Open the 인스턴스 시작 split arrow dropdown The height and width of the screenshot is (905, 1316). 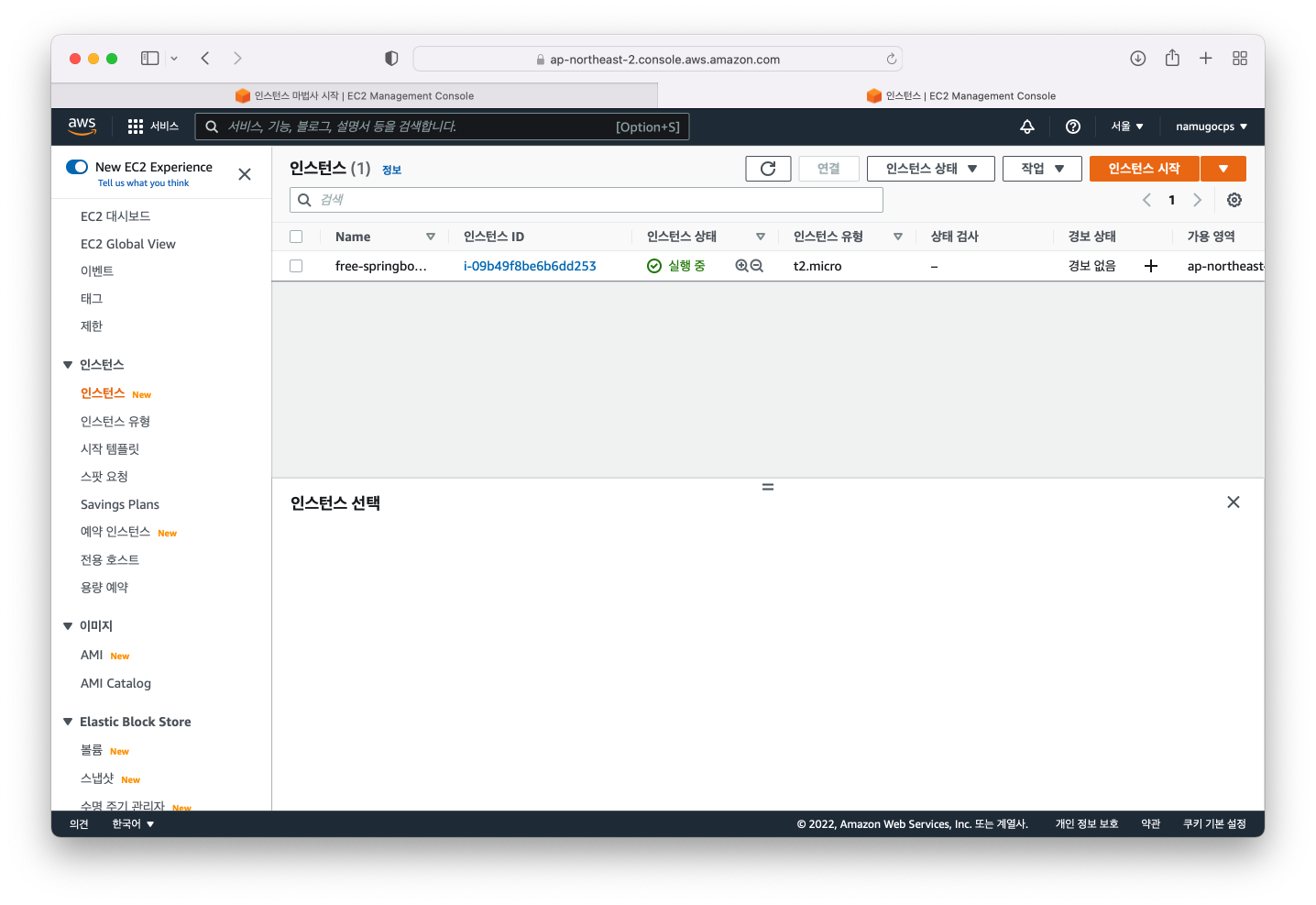coord(1223,169)
